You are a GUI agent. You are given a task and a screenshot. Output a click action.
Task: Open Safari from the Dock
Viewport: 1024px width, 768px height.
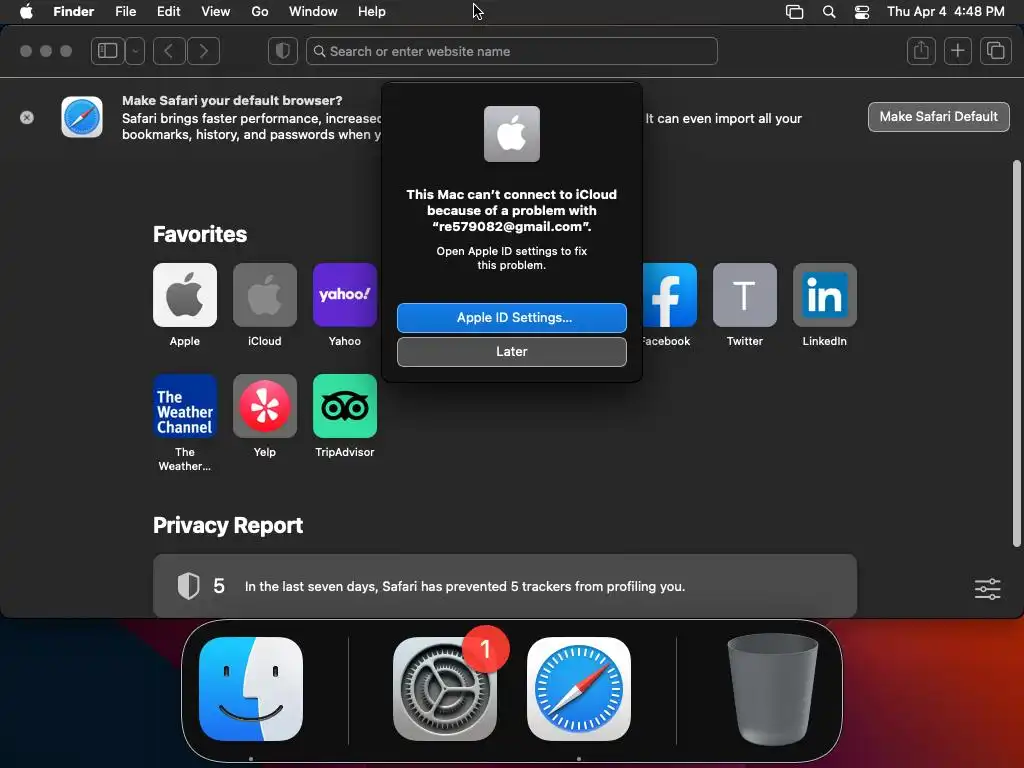(x=579, y=689)
